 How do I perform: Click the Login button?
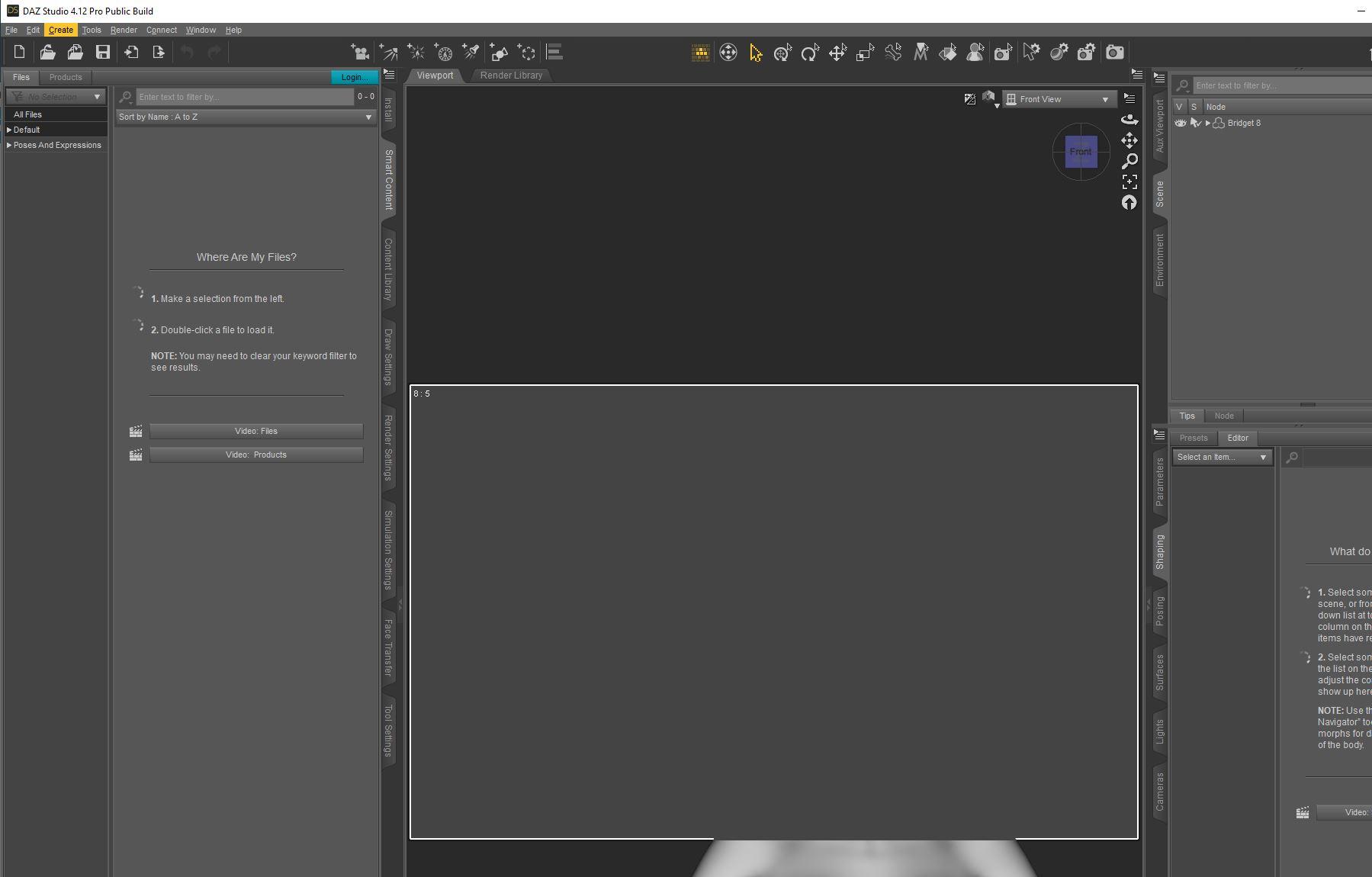pyautogui.click(x=354, y=77)
